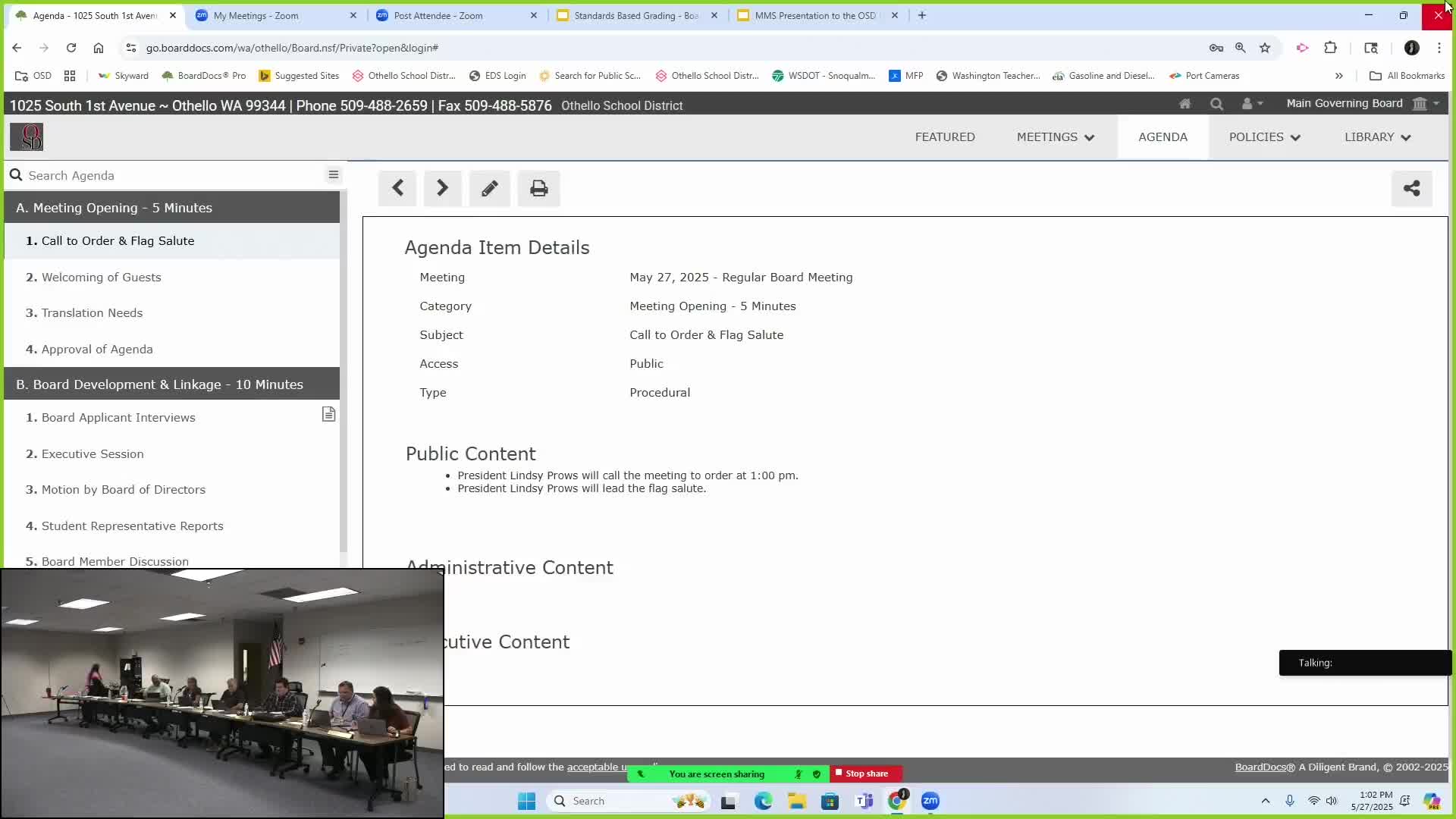Open the BoardDocs home icon
The height and width of the screenshot is (819, 1456).
(x=1185, y=104)
